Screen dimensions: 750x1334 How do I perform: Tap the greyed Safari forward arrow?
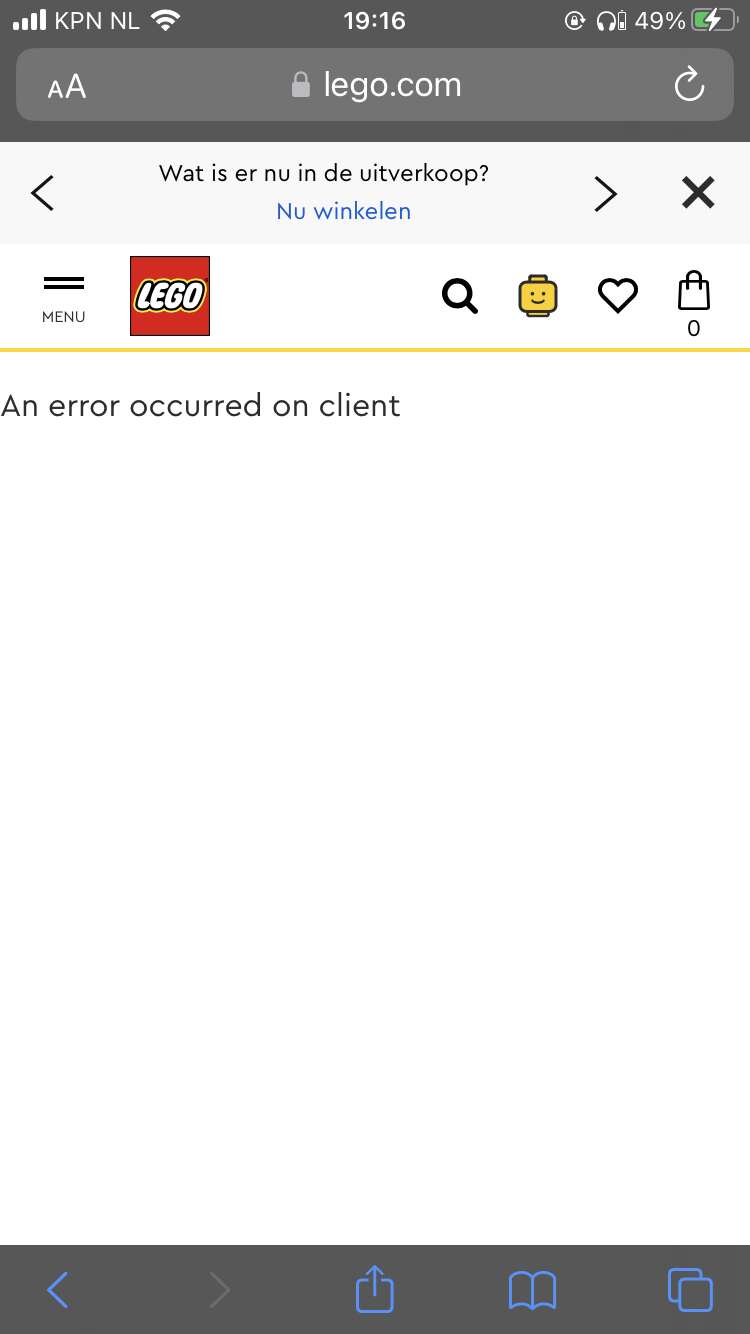coord(219,1290)
